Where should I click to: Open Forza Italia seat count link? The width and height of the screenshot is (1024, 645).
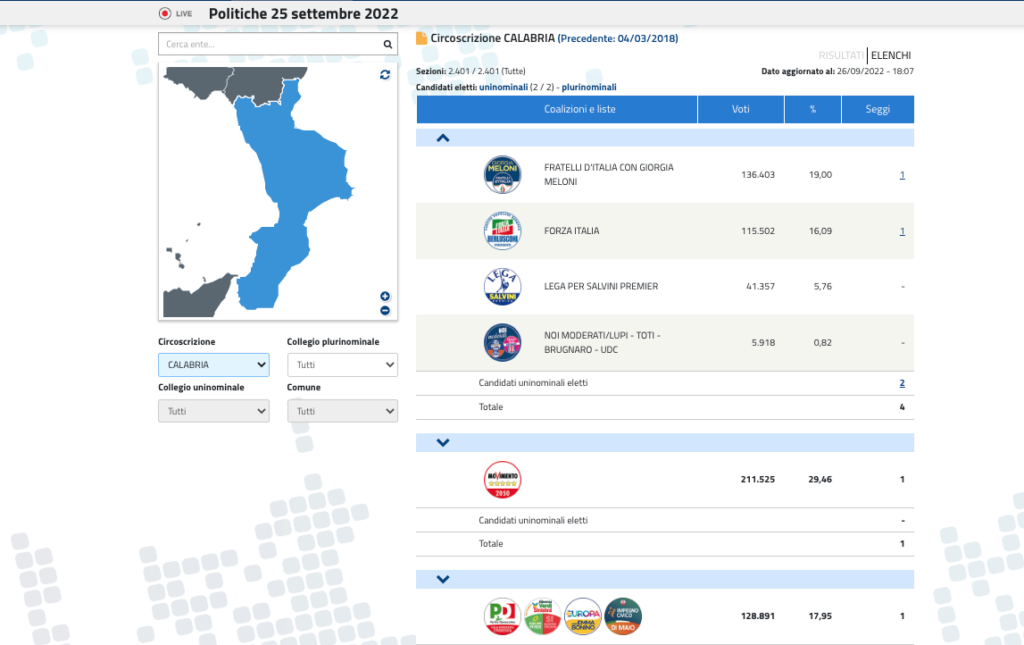903,231
